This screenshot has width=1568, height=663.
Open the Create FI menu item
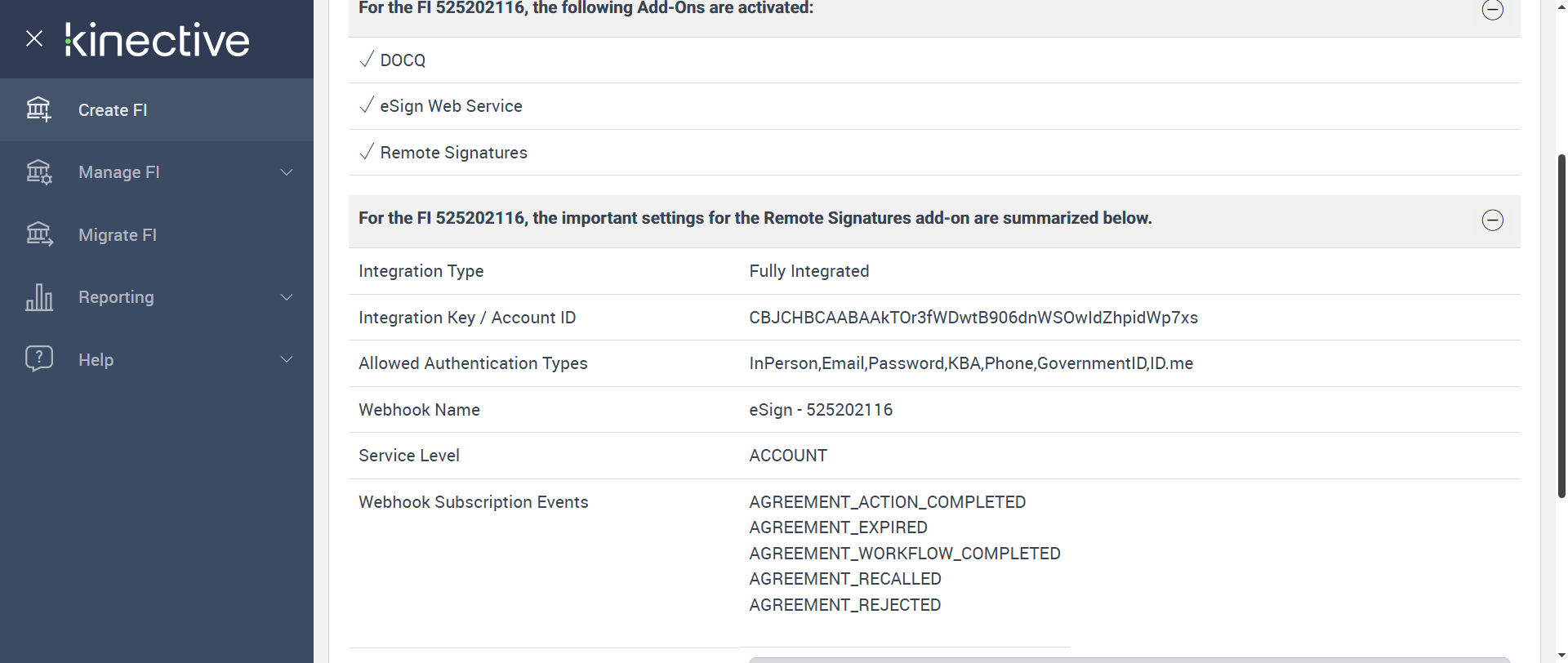pyautogui.click(x=113, y=110)
